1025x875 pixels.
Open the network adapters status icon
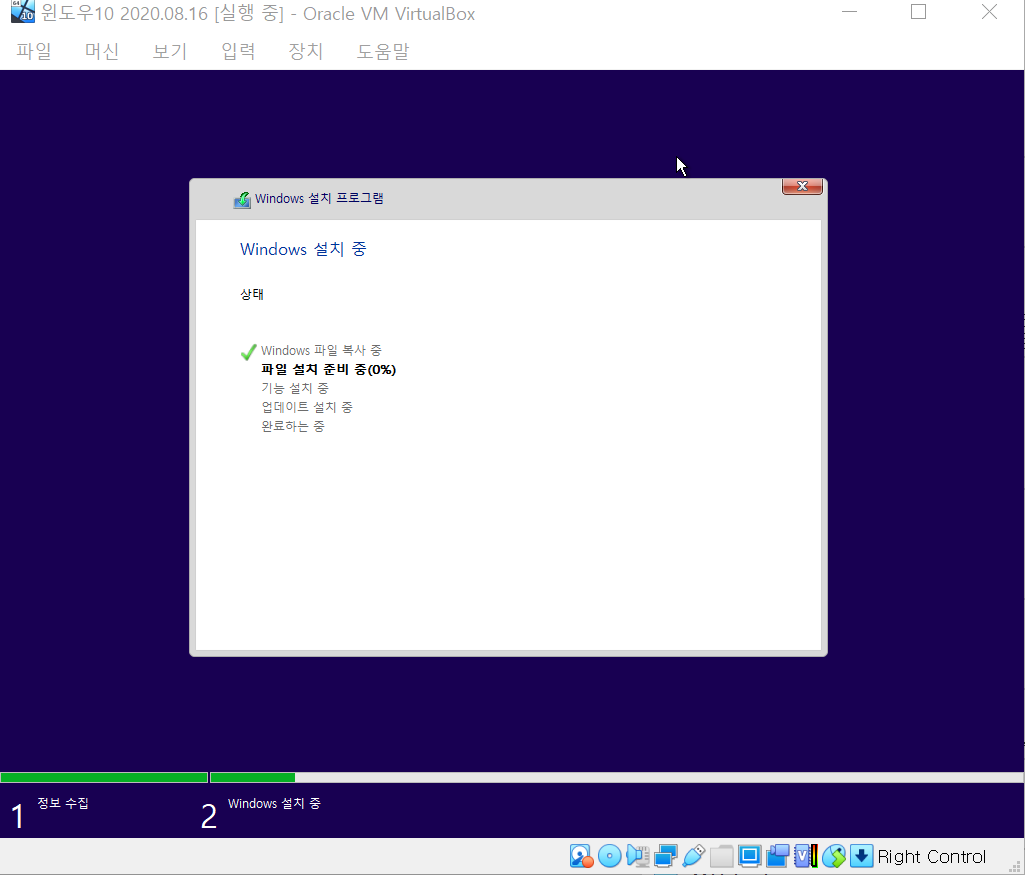665,856
